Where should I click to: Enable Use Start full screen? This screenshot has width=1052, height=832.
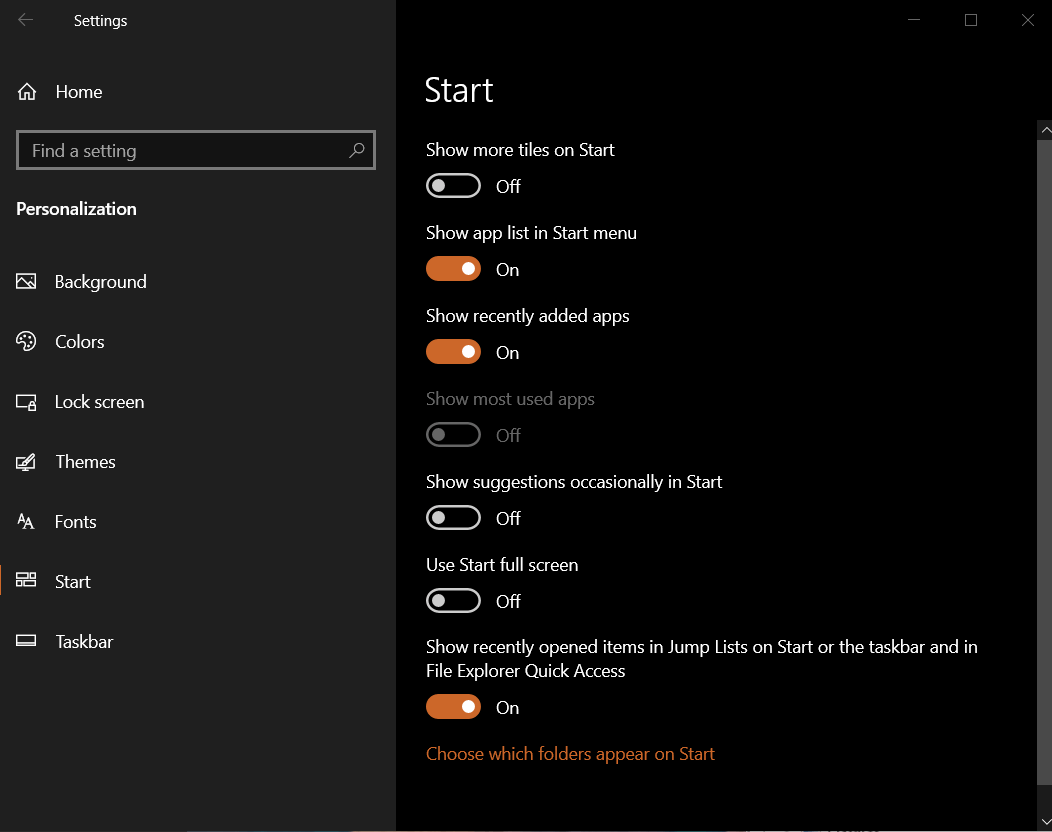point(454,601)
